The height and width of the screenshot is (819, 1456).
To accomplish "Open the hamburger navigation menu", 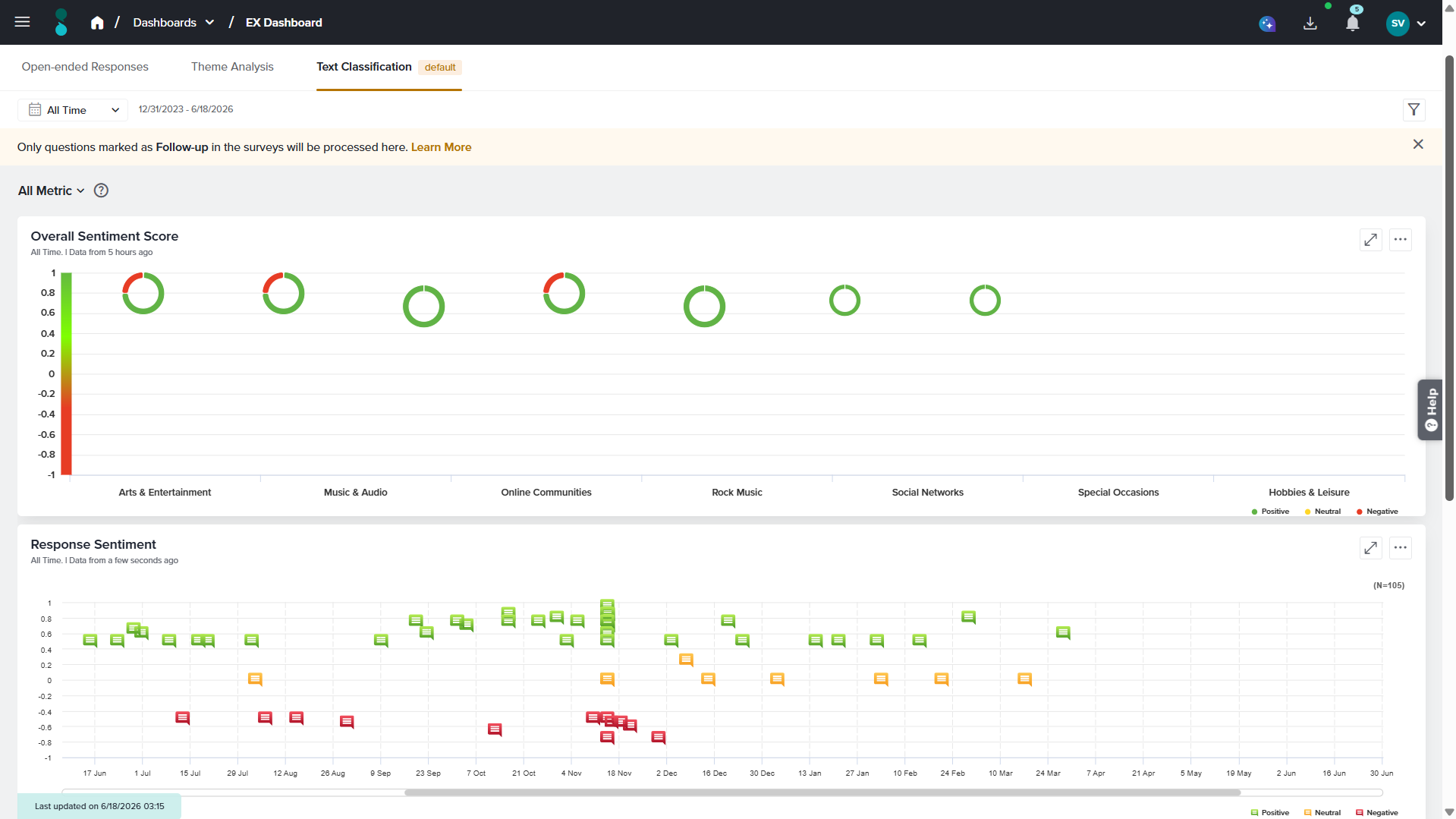I will point(22,22).
